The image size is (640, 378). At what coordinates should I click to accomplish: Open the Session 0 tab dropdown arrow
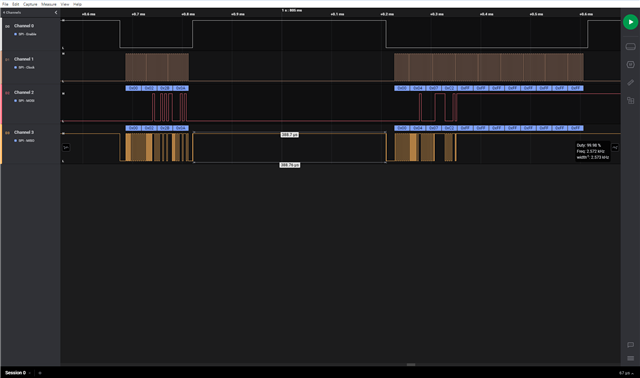tap(30, 373)
